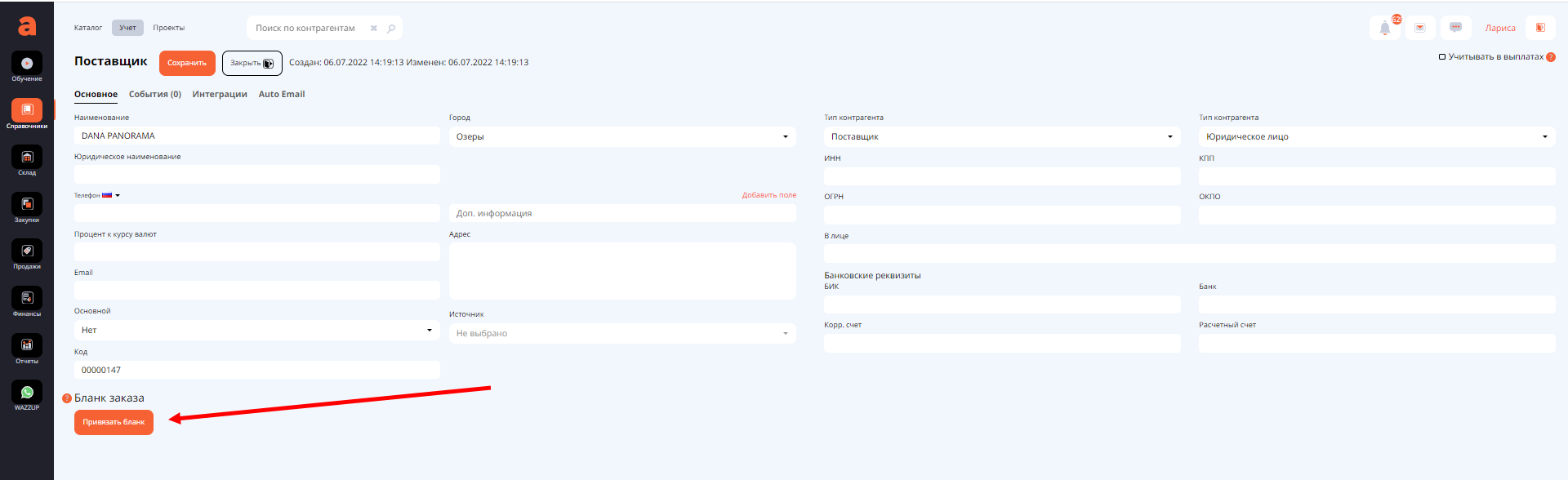Open the chat messages icon

(x=1455, y=28)
